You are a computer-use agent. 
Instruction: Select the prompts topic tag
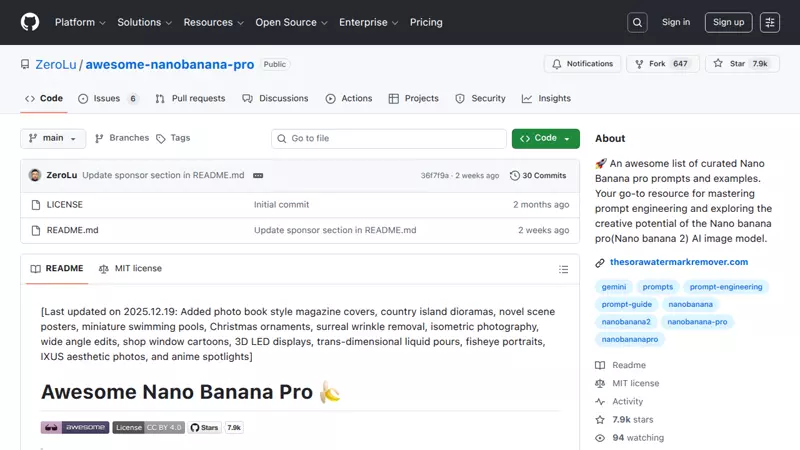pyautogui.click(x=658, y=287)
